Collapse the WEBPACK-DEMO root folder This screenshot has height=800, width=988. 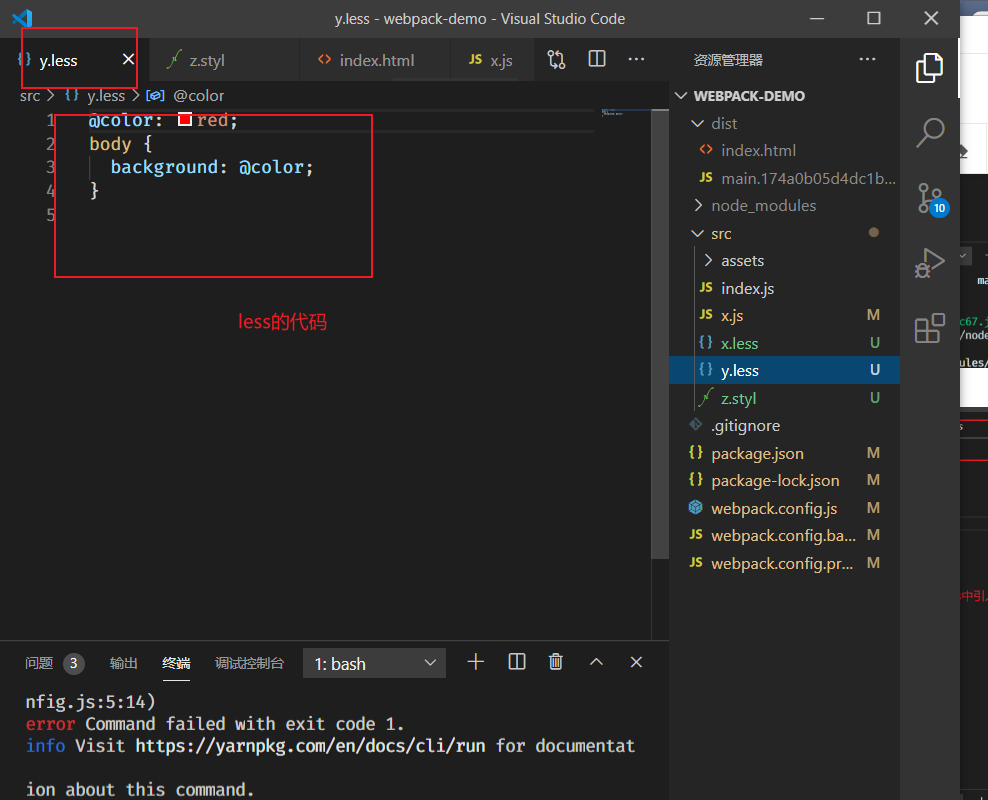(x=681, y=96)
